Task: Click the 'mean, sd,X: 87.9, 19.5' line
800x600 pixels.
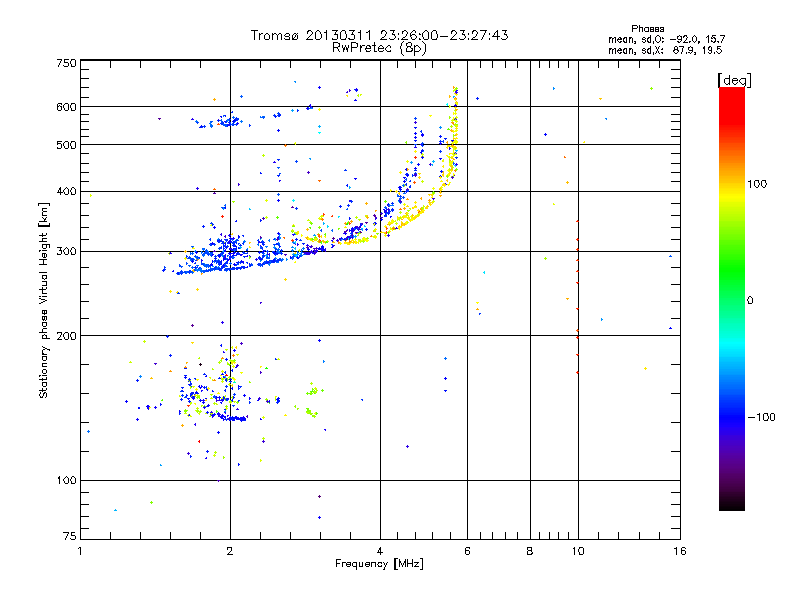Action: (x=665, y=50)
